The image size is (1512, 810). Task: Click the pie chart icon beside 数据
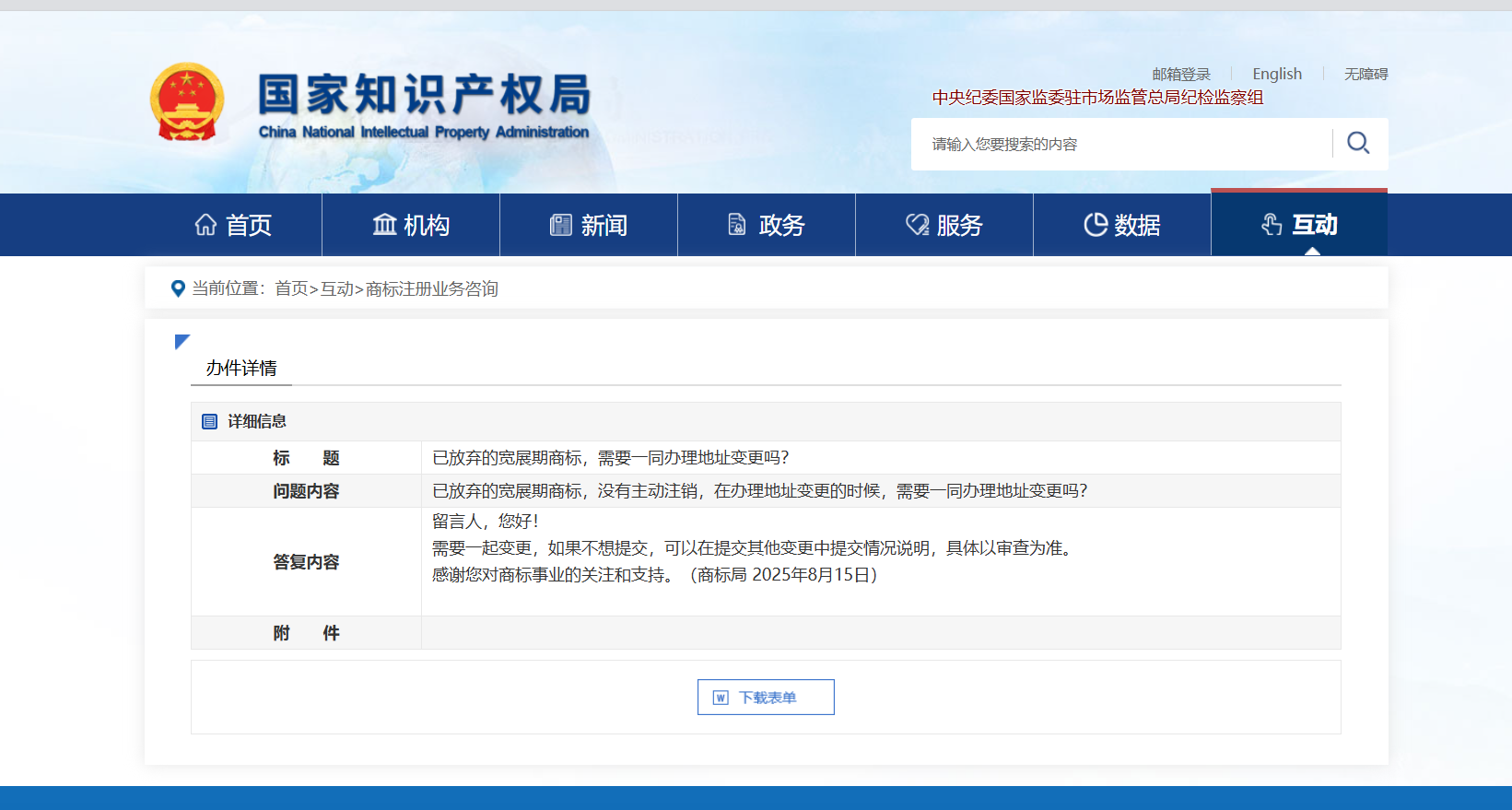(x=1096, y=225)
